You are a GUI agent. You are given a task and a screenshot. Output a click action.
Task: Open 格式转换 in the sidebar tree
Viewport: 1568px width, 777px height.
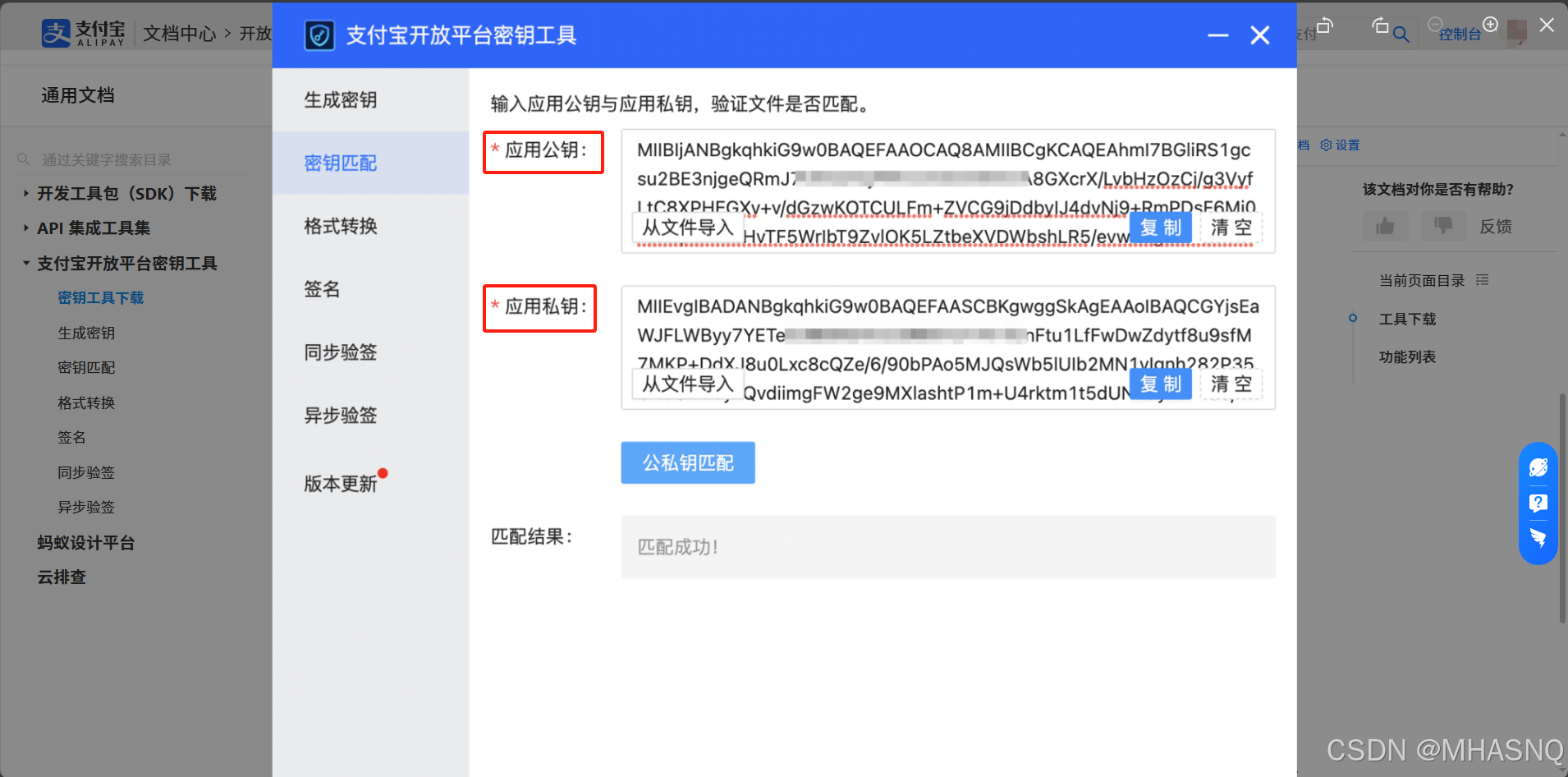(86, 403)
